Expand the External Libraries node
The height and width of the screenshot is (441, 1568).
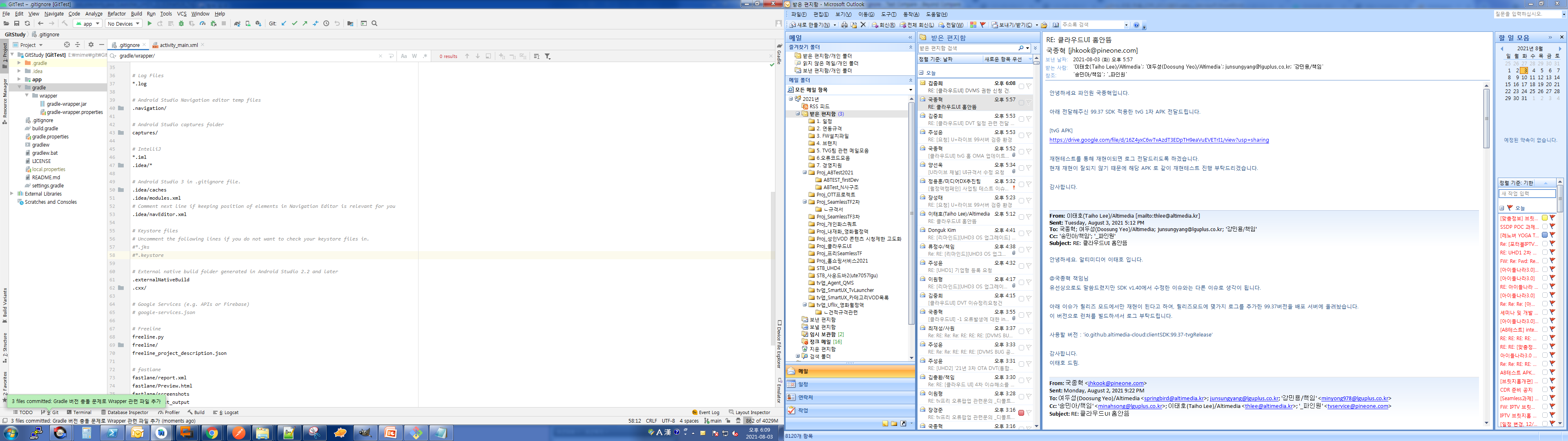click(x=11, y=194)
